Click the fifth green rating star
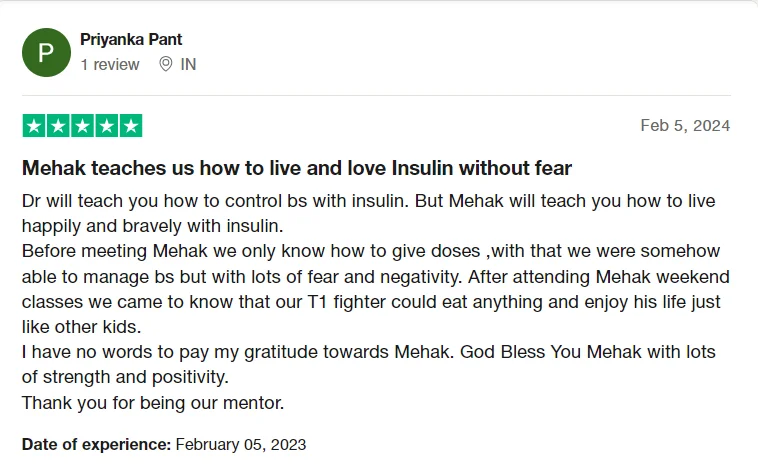 pos(130,126)
